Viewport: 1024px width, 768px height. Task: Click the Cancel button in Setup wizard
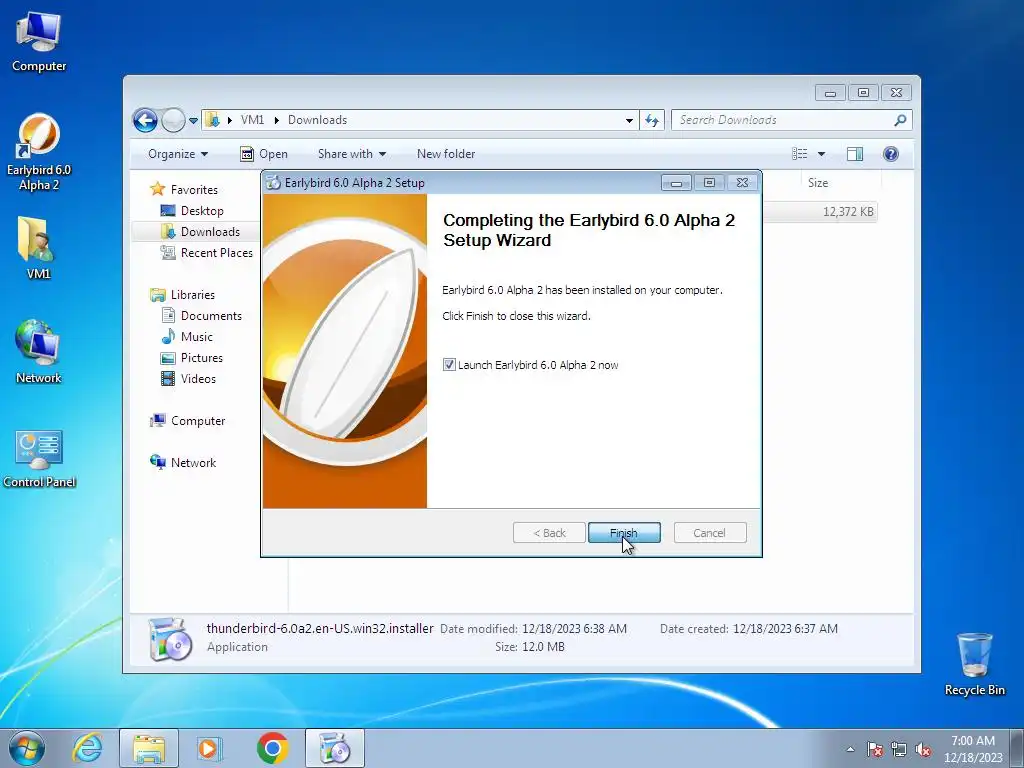[709, 533]
